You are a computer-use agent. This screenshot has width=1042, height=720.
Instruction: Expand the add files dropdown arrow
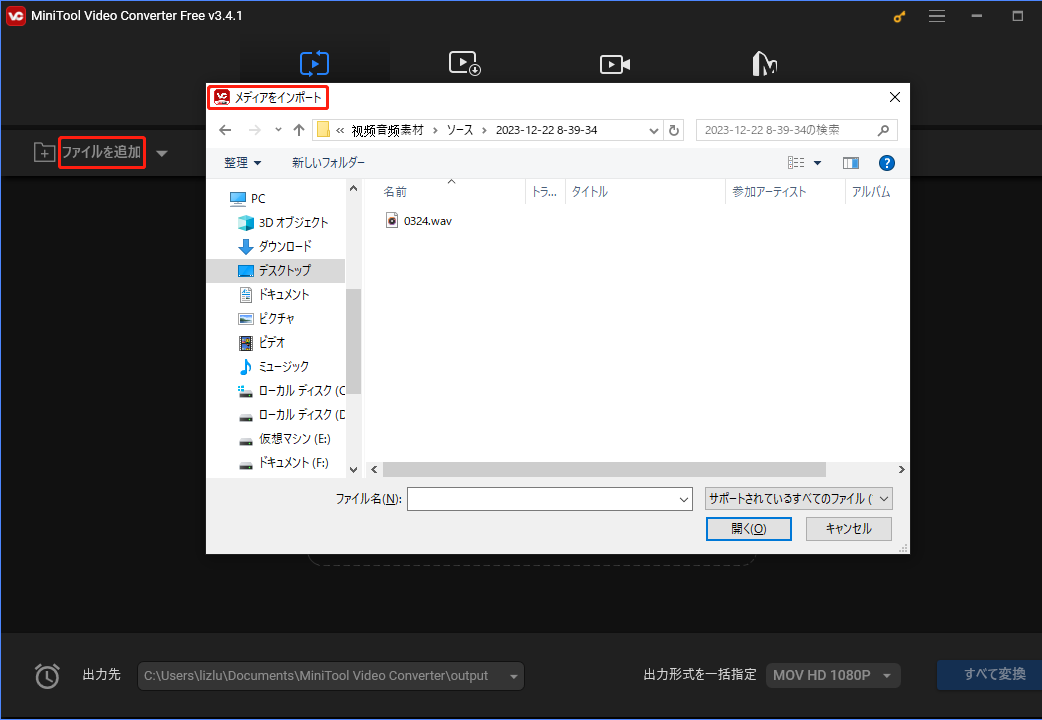pyautogui.click(x=161, y=154)
